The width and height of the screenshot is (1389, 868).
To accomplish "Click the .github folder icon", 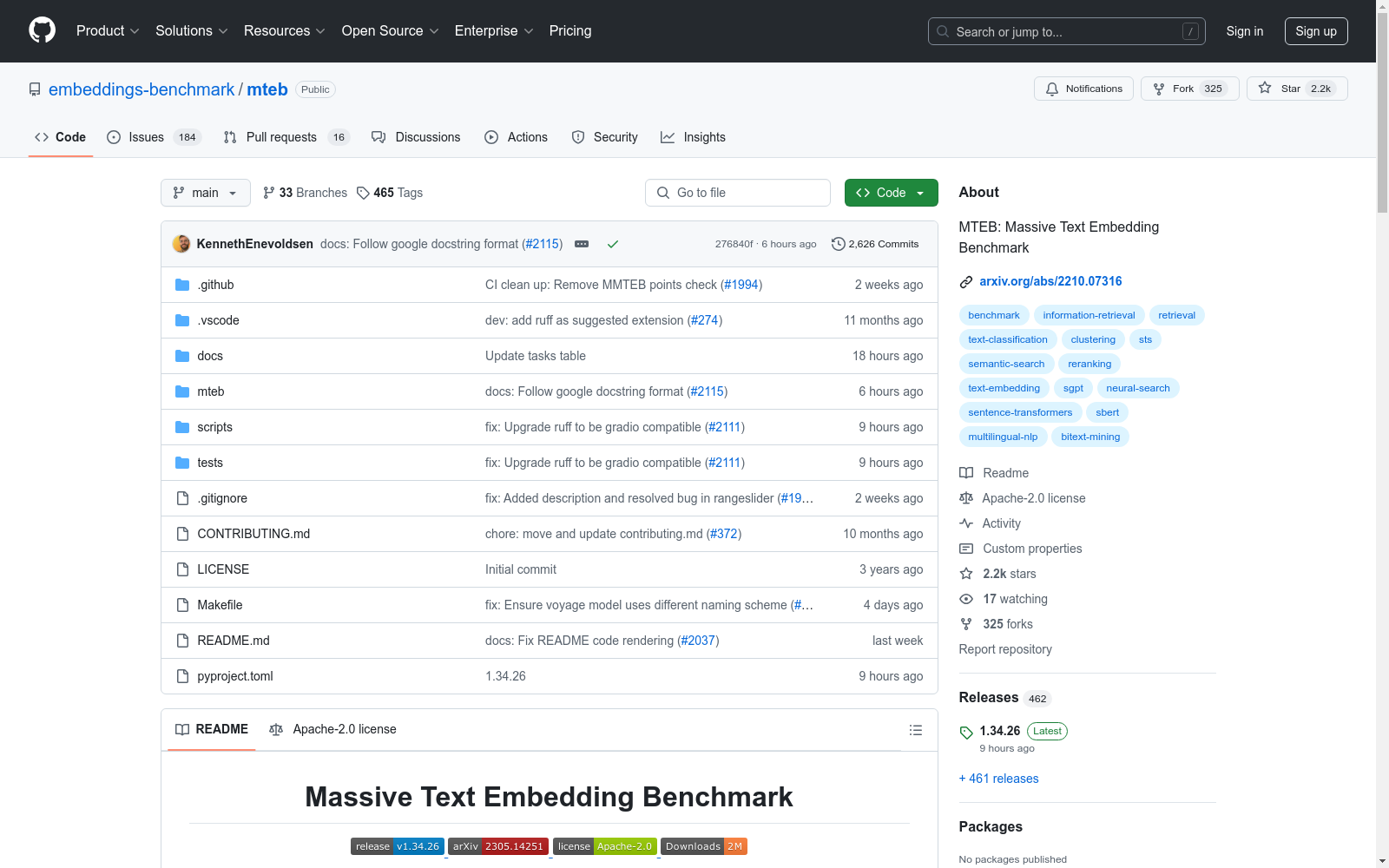I will [182, 285].
